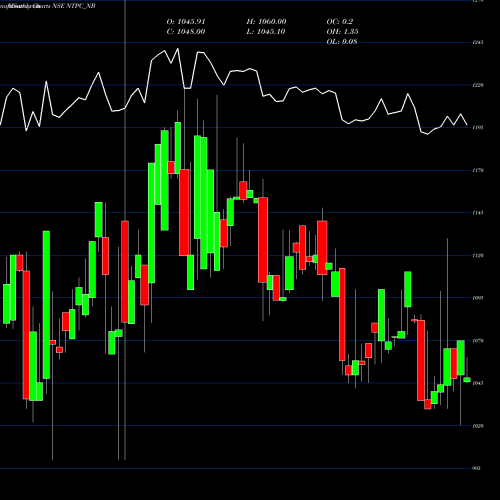Click the 995 price axis label
Screen dimensions: 500x500
477,468
